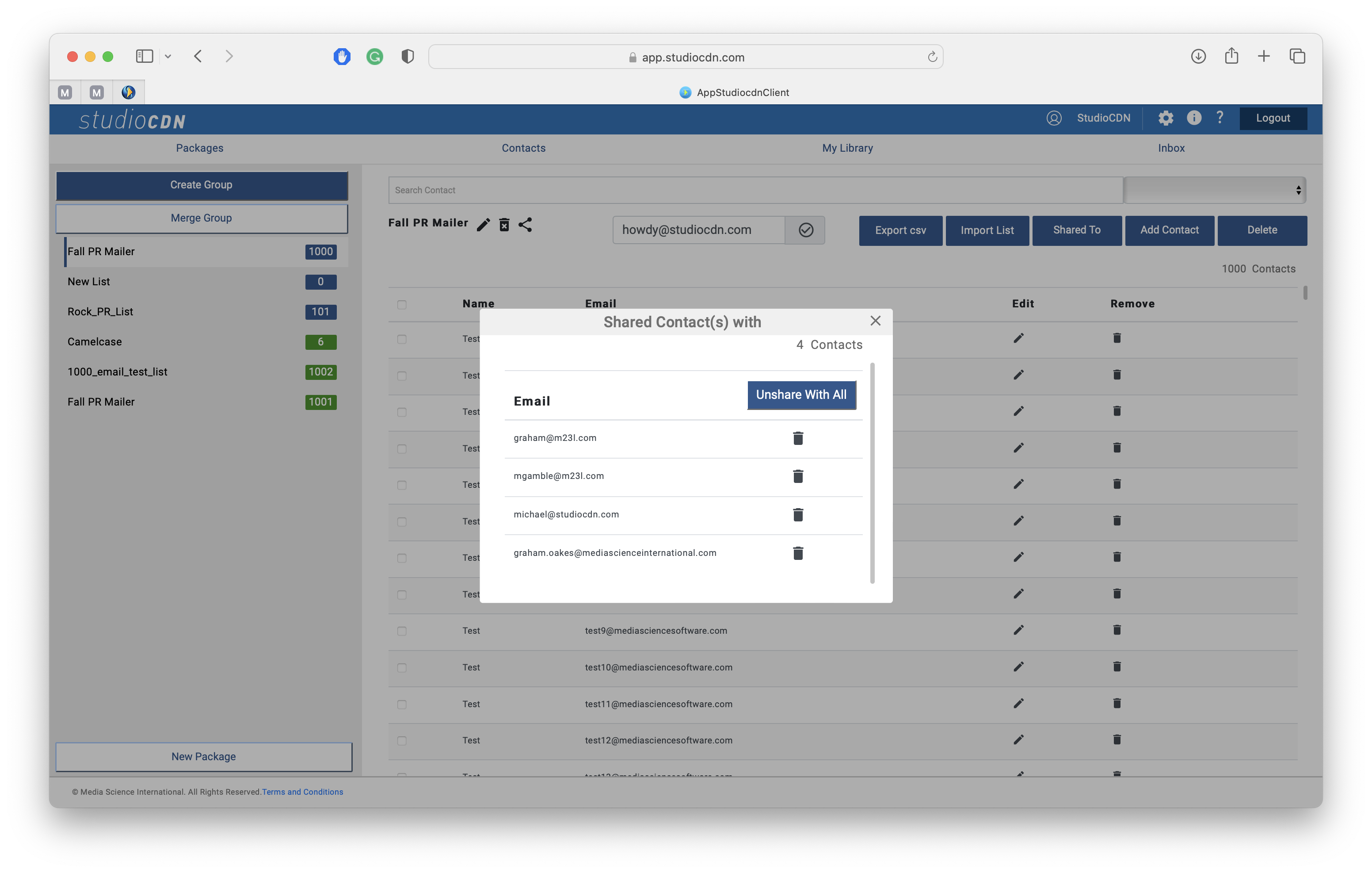The width and height of the screenshot is (1372, 873).
Task: Edit contact test9@mediasciencesoftware.com
Action: 1018,630
